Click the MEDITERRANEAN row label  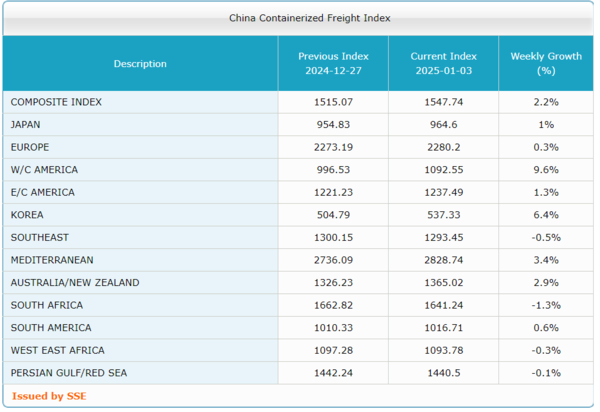pos(54,260)
